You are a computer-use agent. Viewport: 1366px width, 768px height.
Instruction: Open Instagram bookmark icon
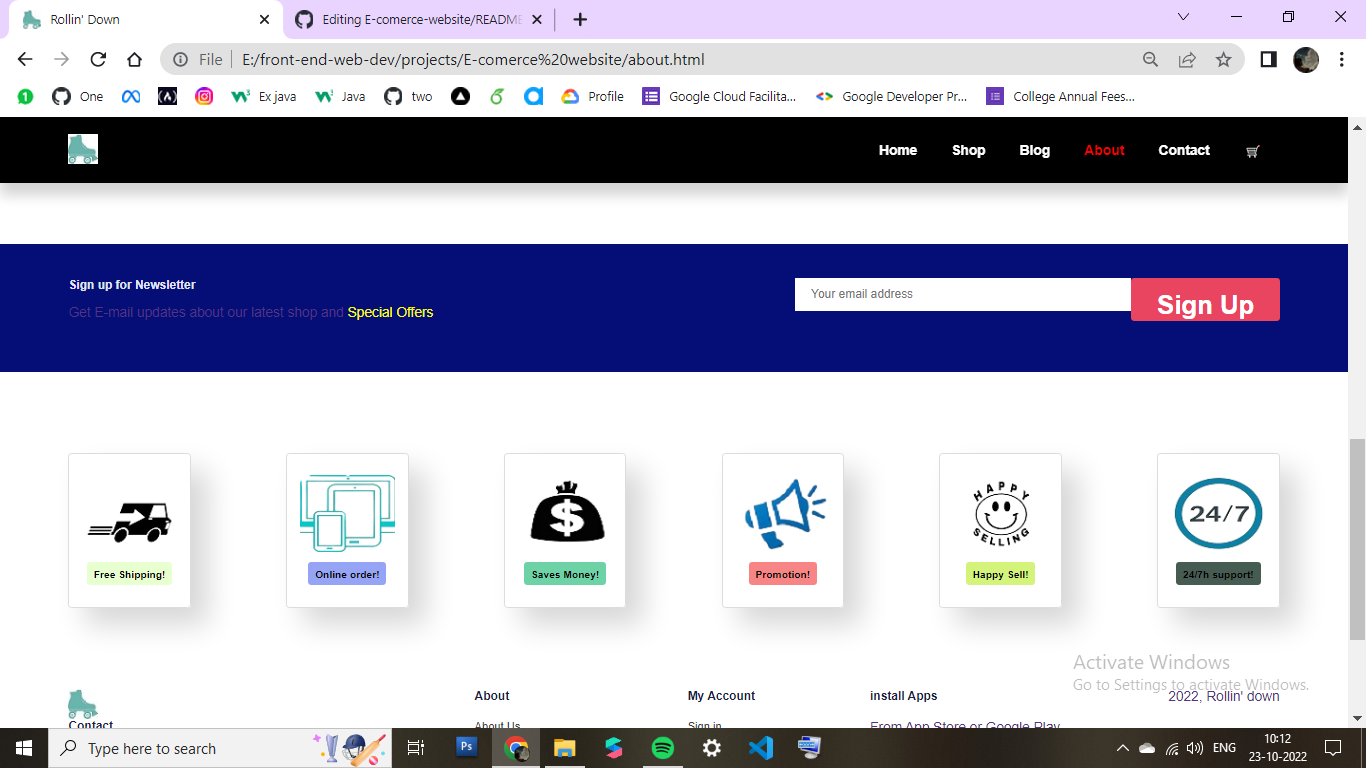click(x=204, y=96)
